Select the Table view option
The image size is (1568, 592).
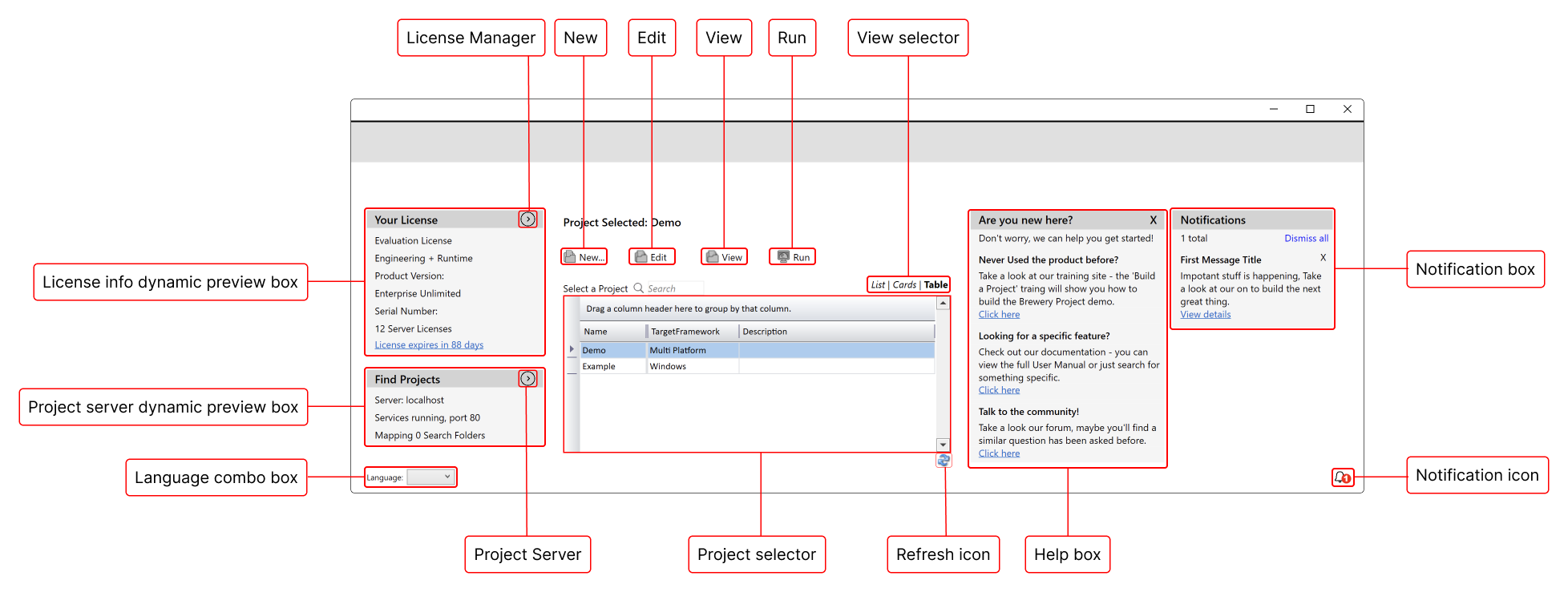936,285
